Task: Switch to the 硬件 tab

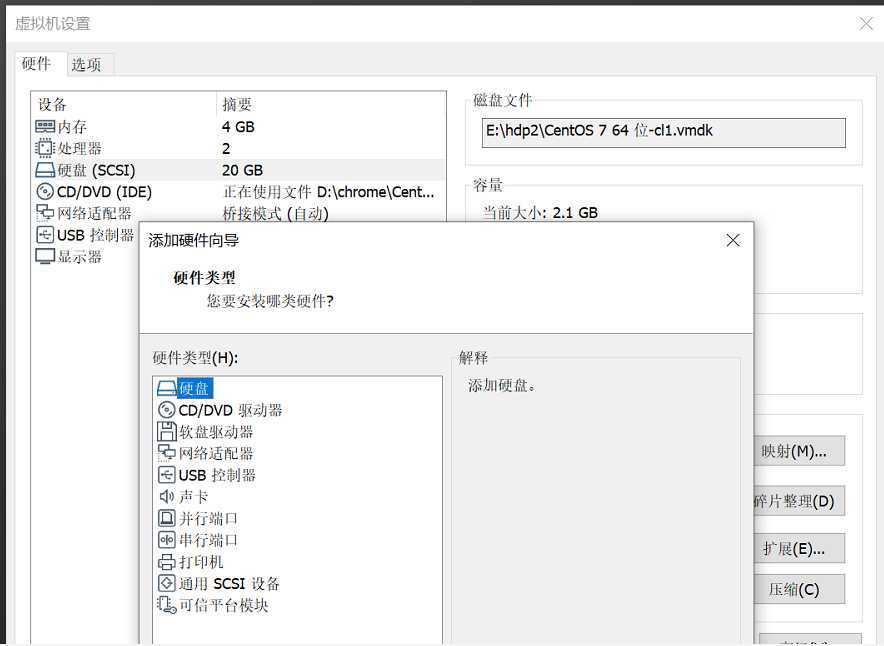Action: click(37, 64)
